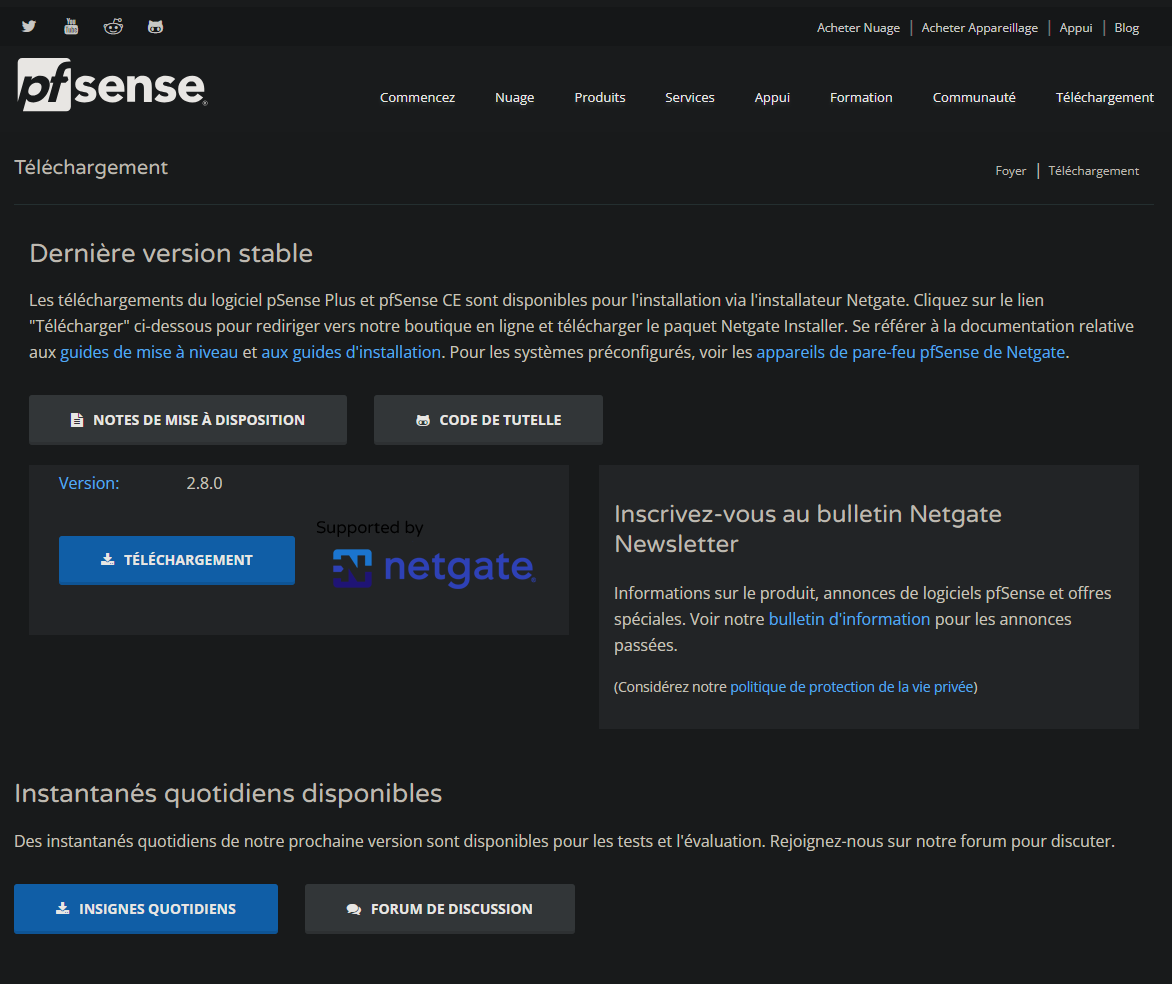
Task: Click the Foyer breadcrumb link
Action: coord(1010,171)
